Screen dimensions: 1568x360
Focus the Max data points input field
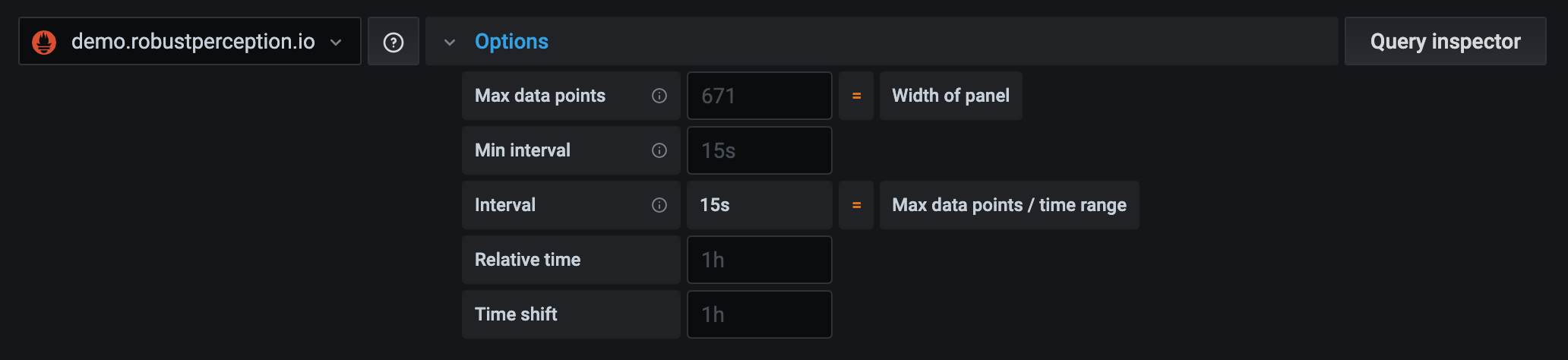[760, 96]
